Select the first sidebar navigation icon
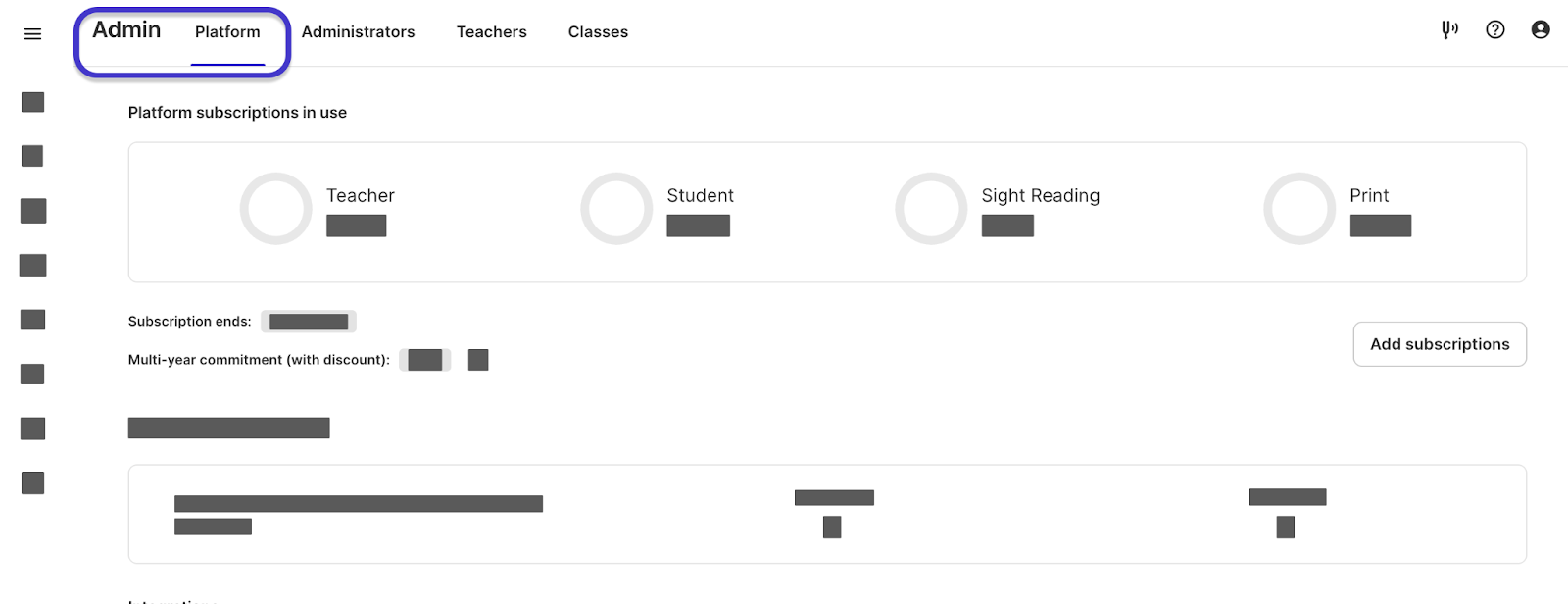 (32, 101)
